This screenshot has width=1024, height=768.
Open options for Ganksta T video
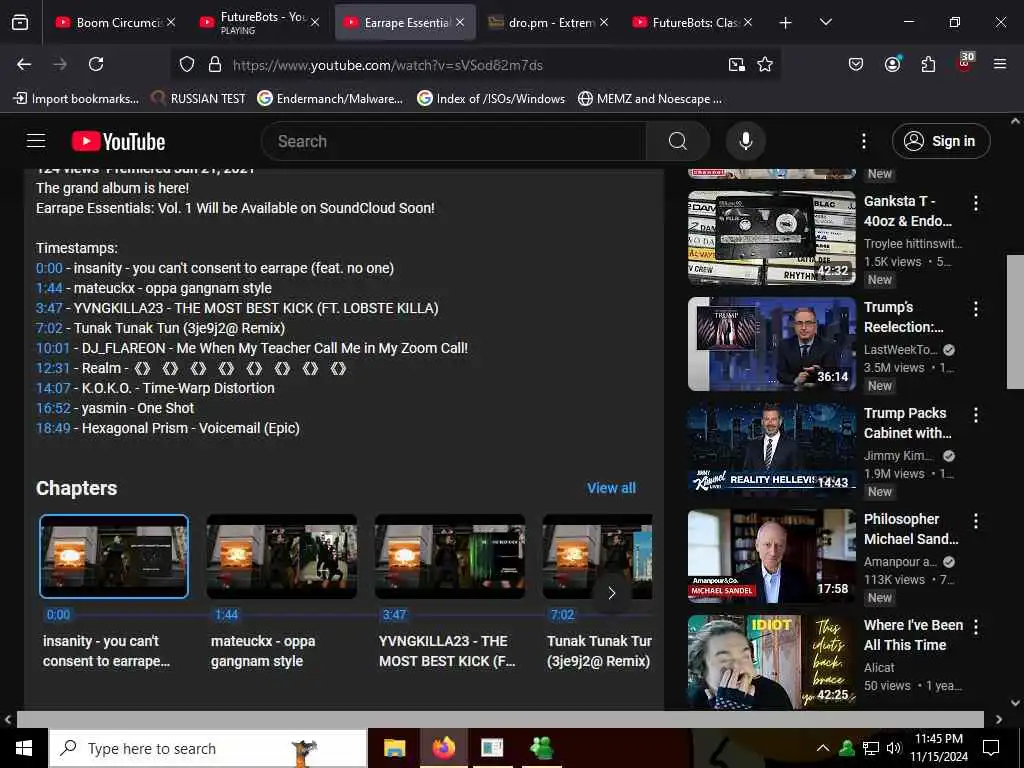pos(976,202)
